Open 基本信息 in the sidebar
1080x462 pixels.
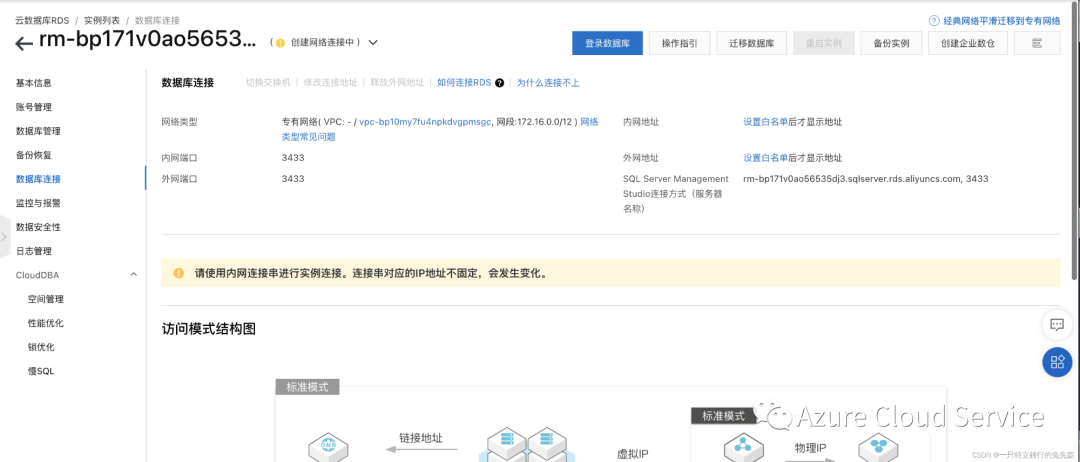[34, 83]
